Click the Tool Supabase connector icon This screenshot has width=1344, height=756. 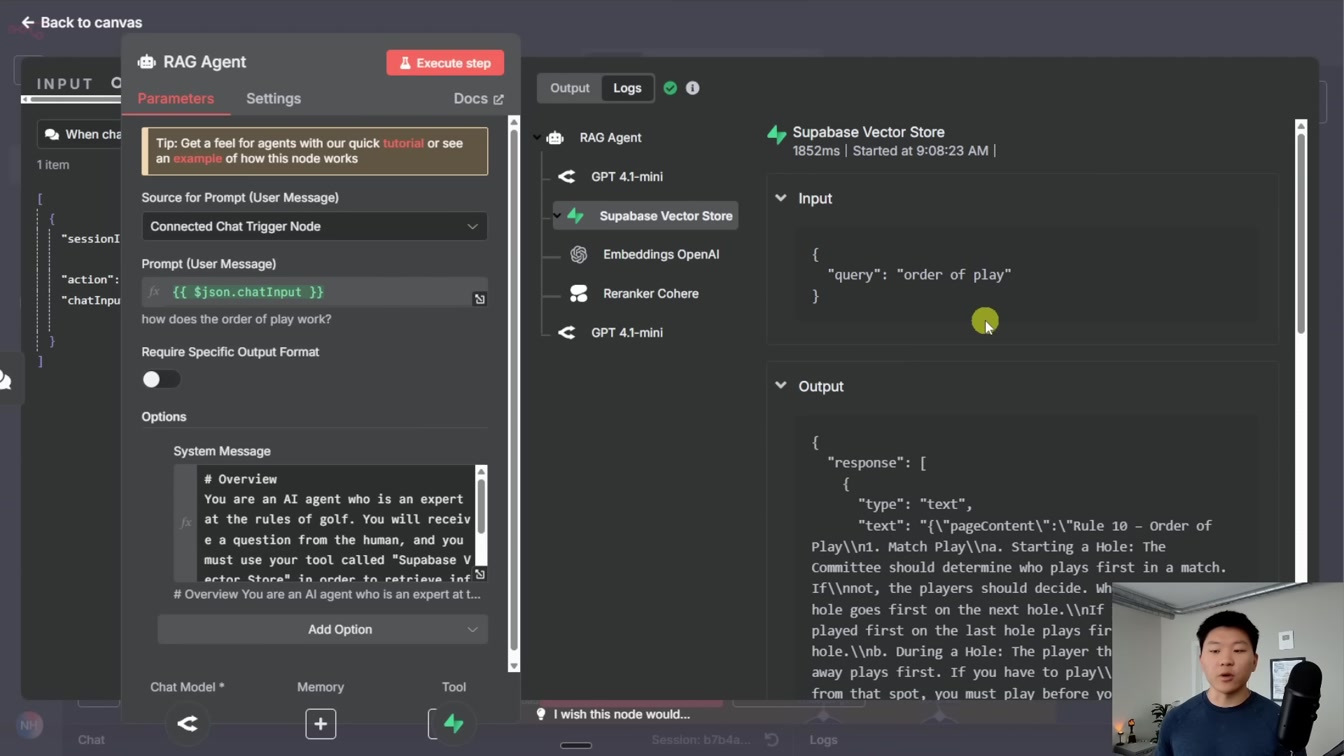coord(453,724)
